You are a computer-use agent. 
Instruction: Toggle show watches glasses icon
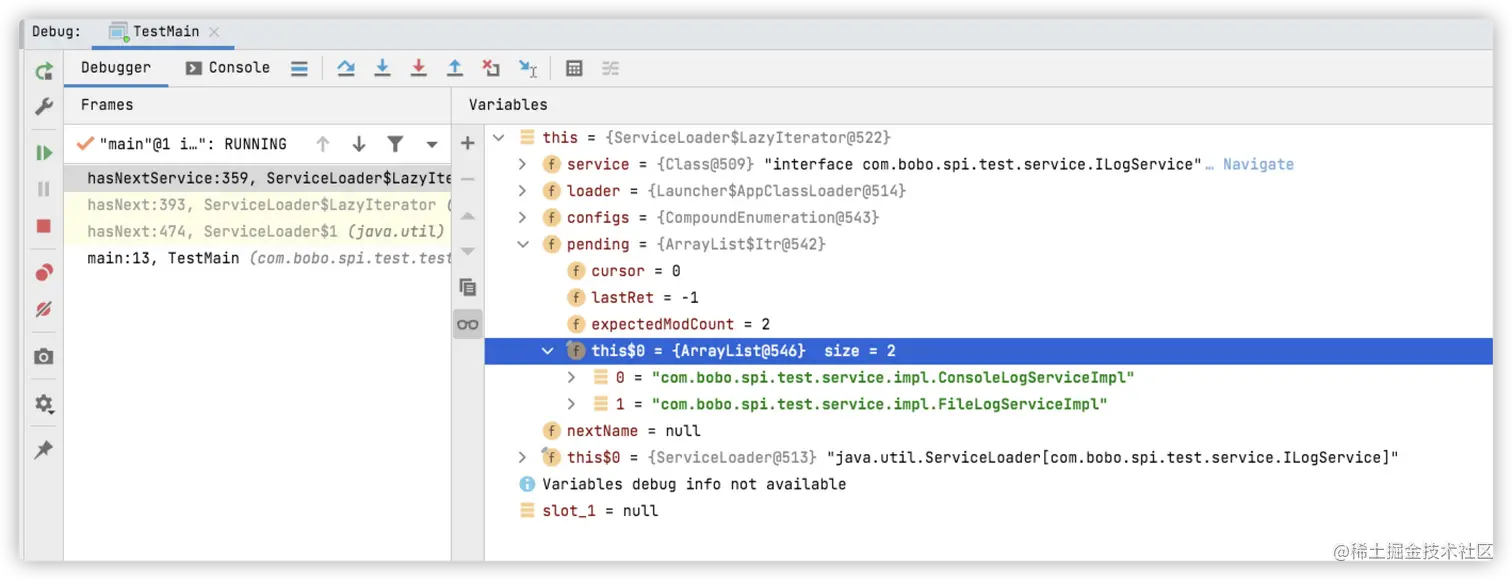(x=467, y=324)
